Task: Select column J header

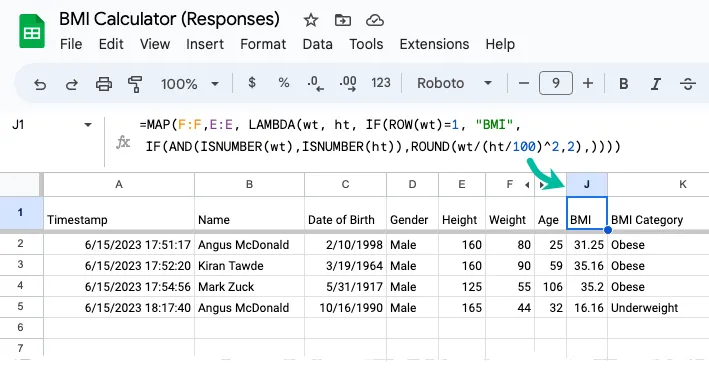Action: coord(587,185)
